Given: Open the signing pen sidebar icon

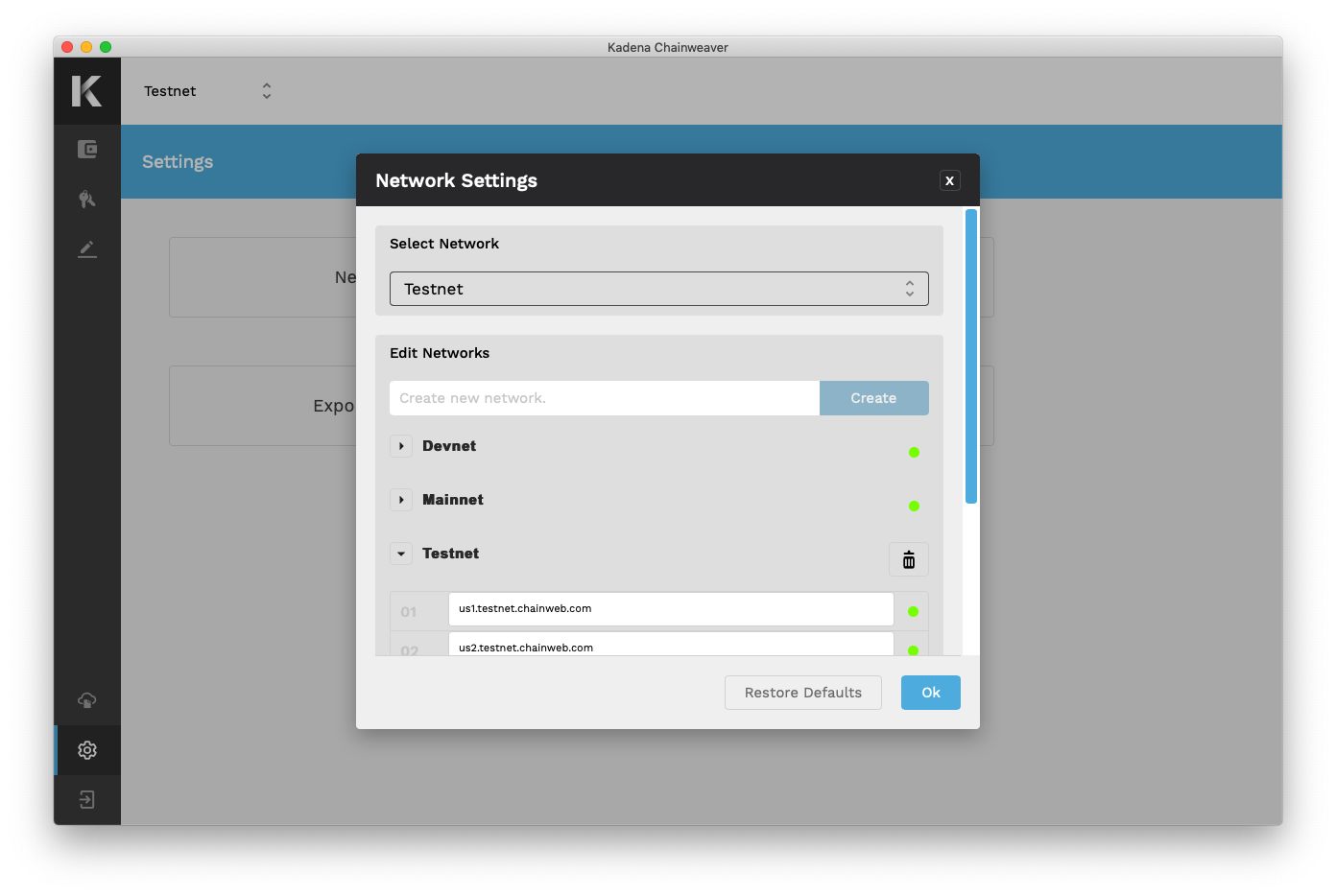Looking at the screenshot, I should pyautogui.click(x=87, y=249).
